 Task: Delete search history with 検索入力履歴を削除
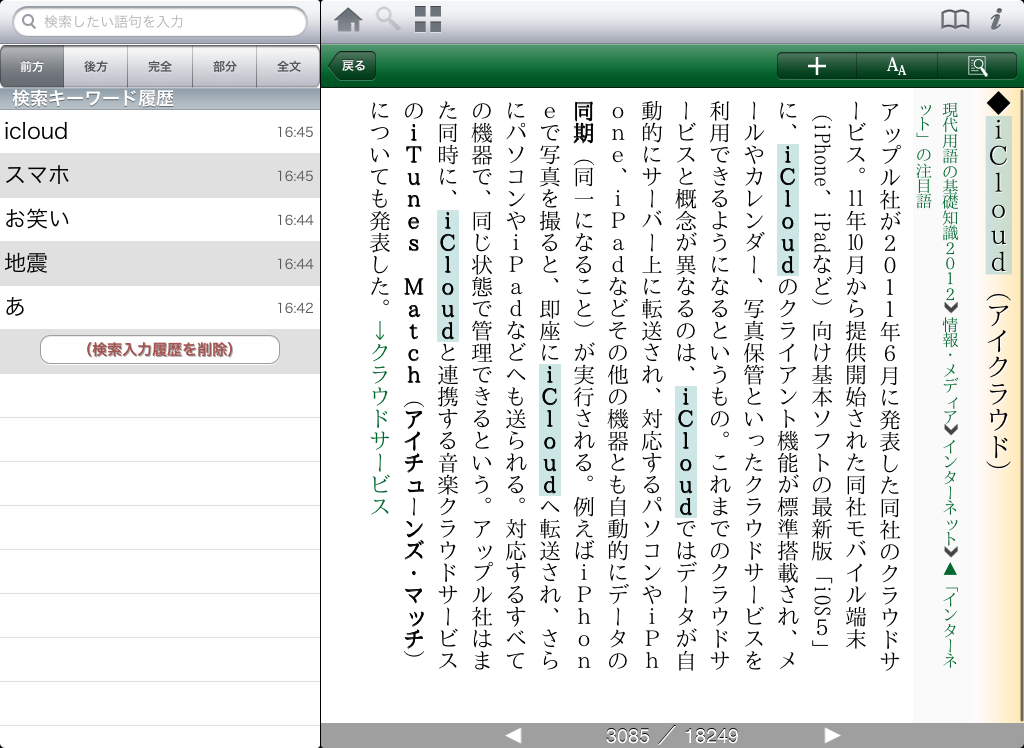tap(160, 349)
